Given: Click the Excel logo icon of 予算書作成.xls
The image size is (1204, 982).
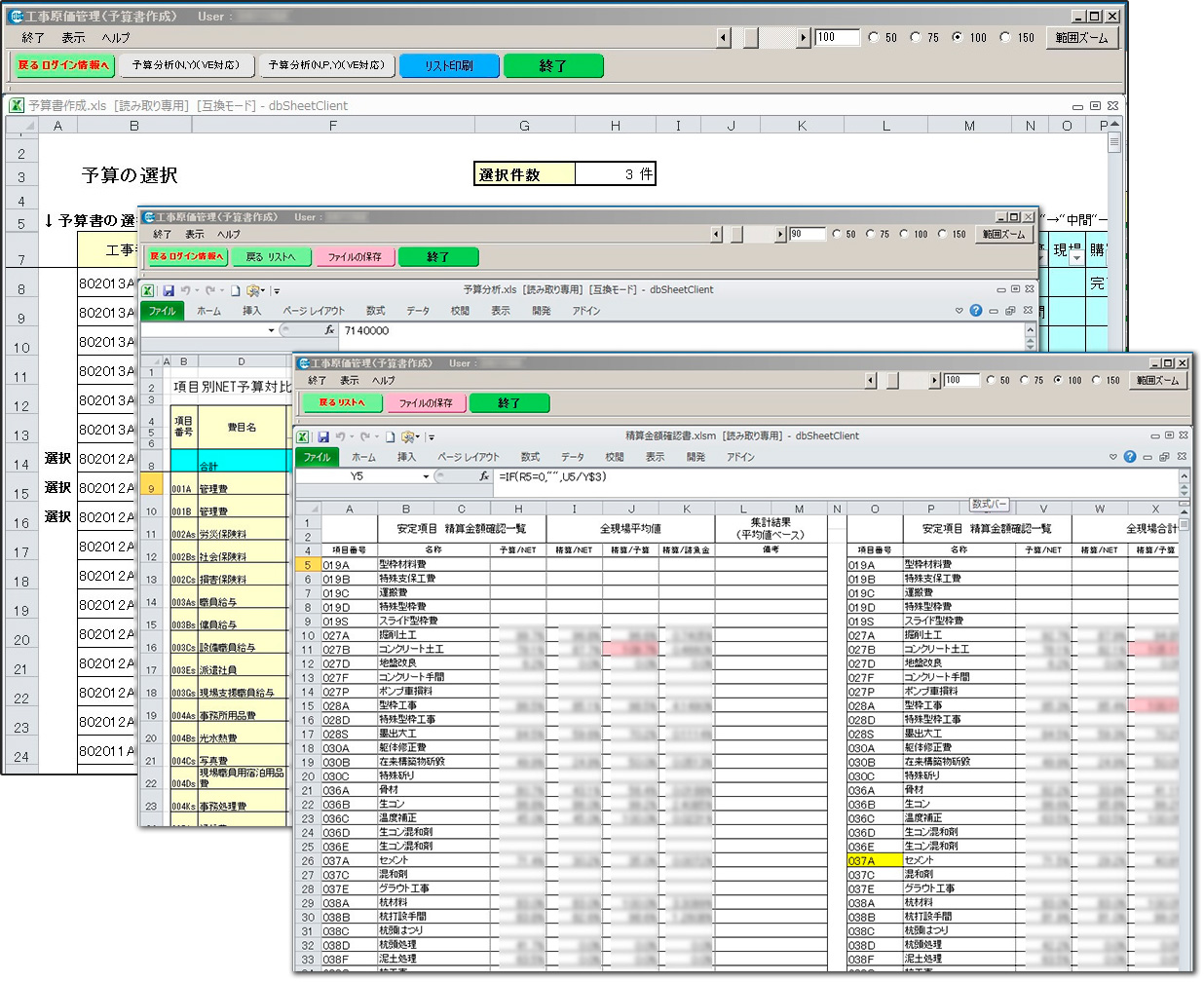Looking at the screenshot, I should pyautogui.click(x=17, y=105).
